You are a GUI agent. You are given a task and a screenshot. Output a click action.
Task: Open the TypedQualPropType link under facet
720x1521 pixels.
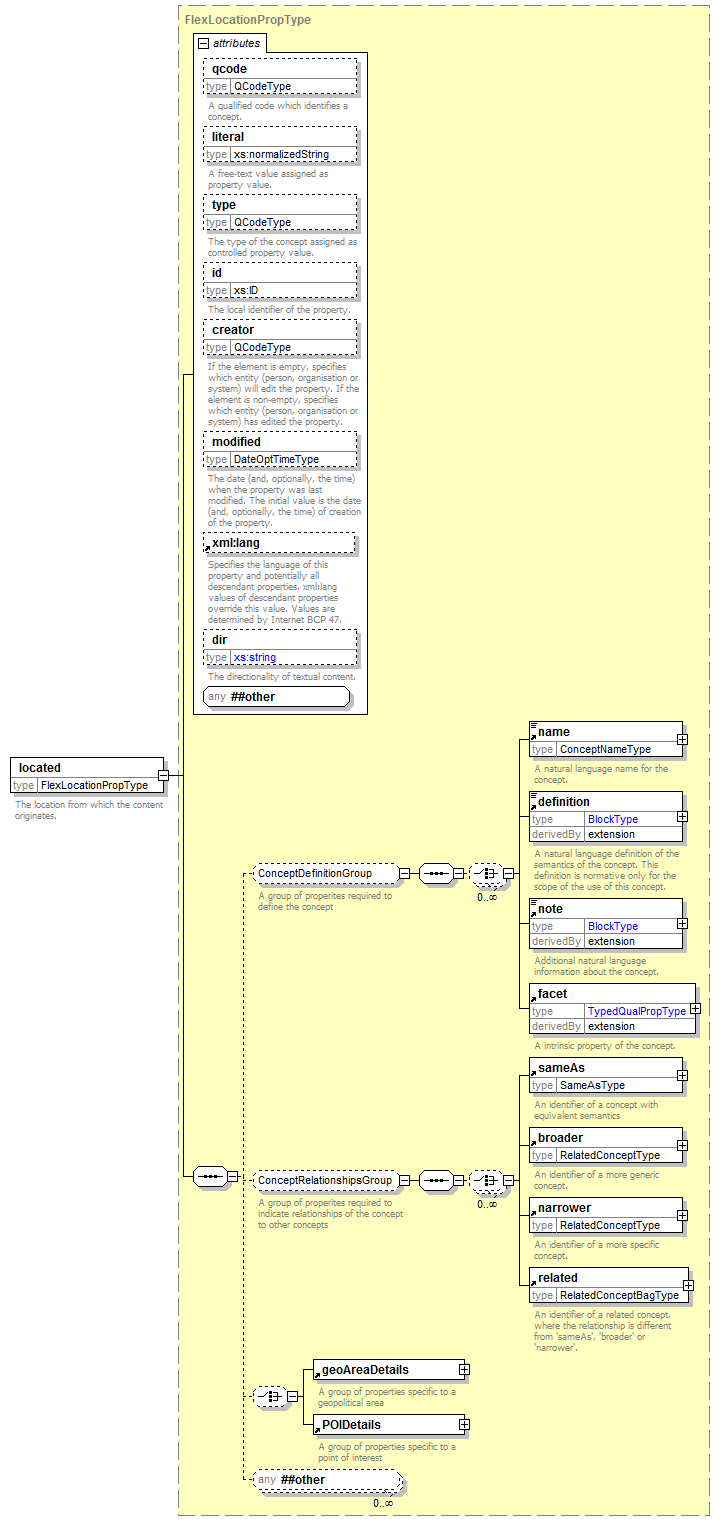pos(636,1011)
